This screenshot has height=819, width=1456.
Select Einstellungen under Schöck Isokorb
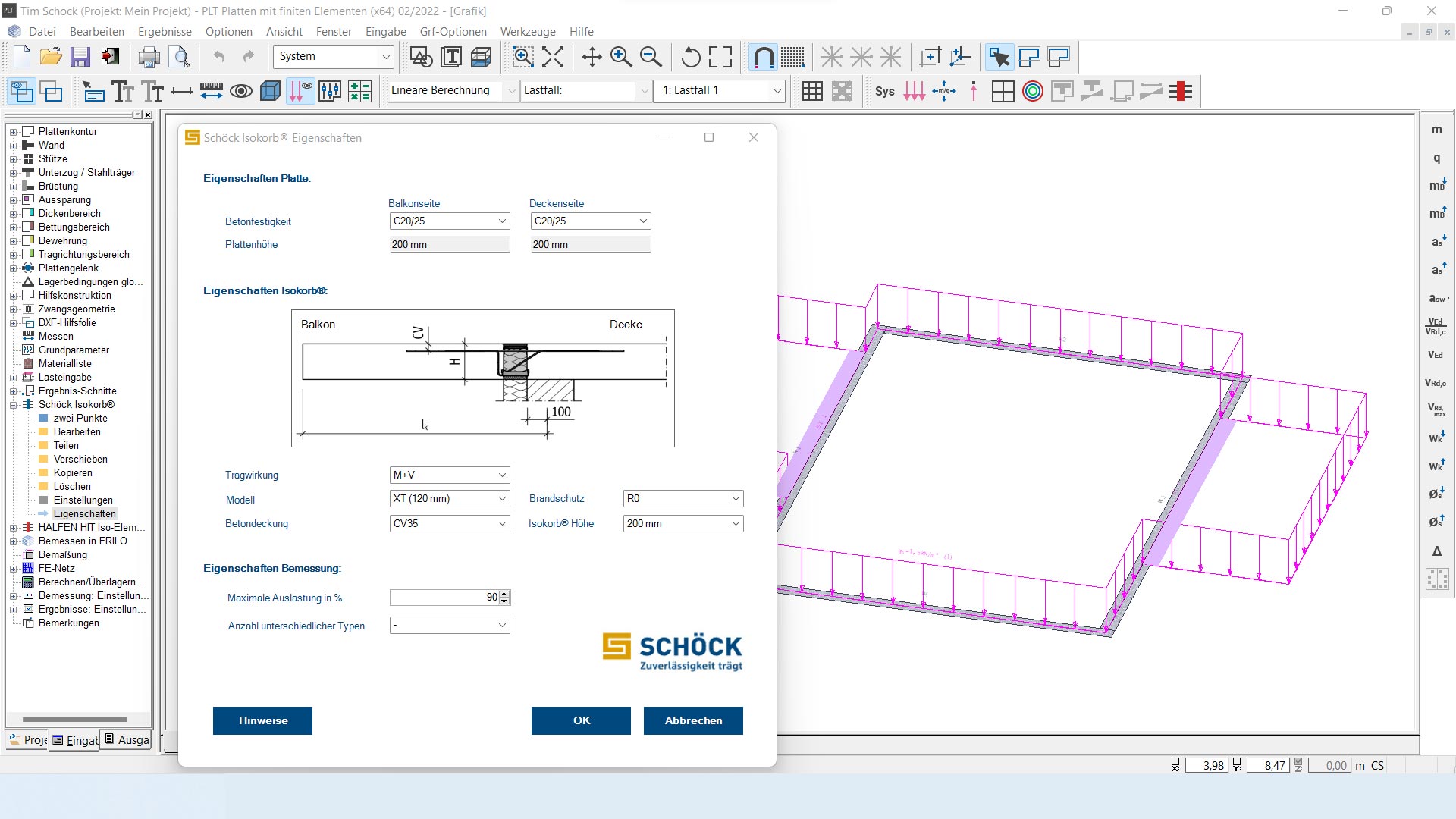pos(83,500)
